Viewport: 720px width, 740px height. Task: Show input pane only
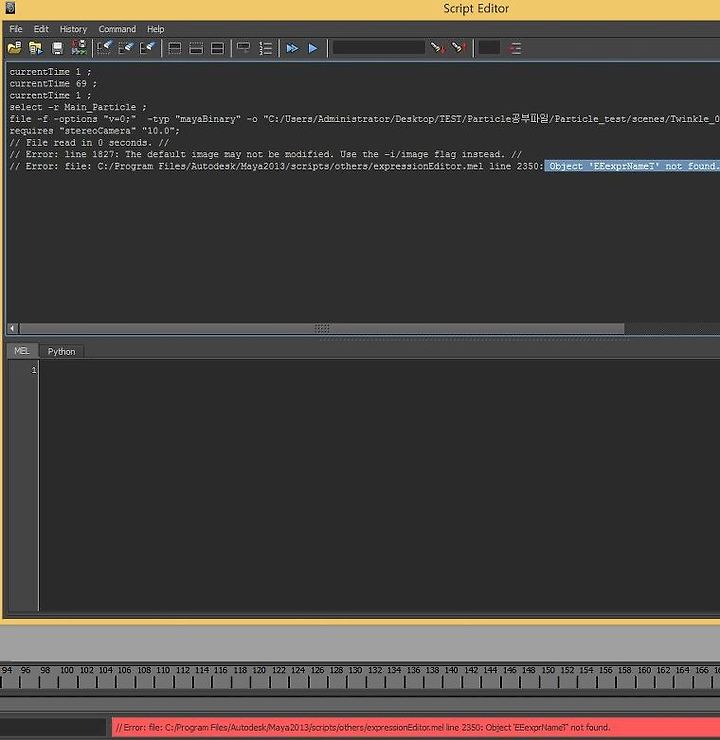[196, 48]
